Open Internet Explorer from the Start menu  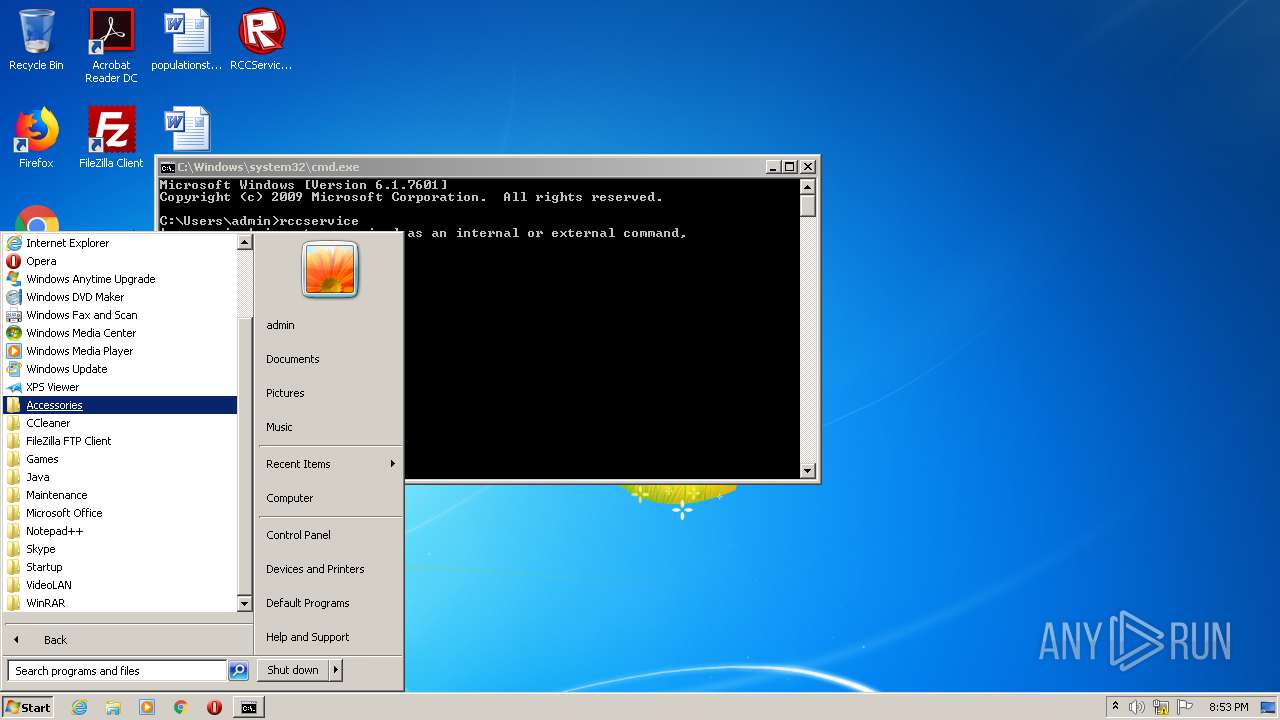click(x=120, y=243)
